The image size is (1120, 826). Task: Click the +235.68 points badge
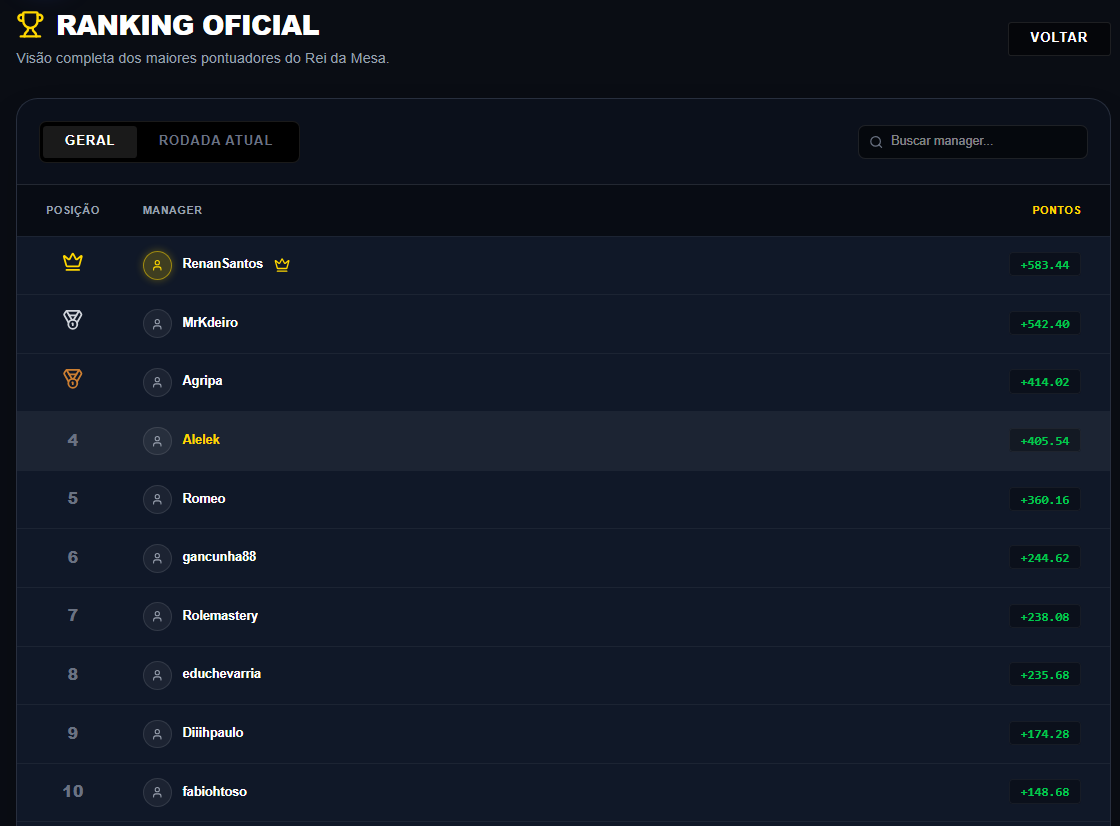click(1044, 675)
